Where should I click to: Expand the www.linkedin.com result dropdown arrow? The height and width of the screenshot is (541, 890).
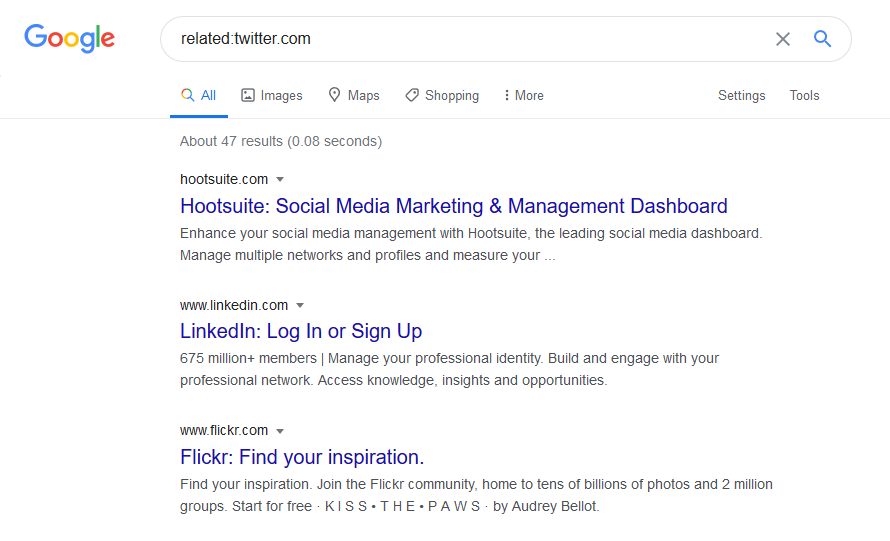coord(300,305)
